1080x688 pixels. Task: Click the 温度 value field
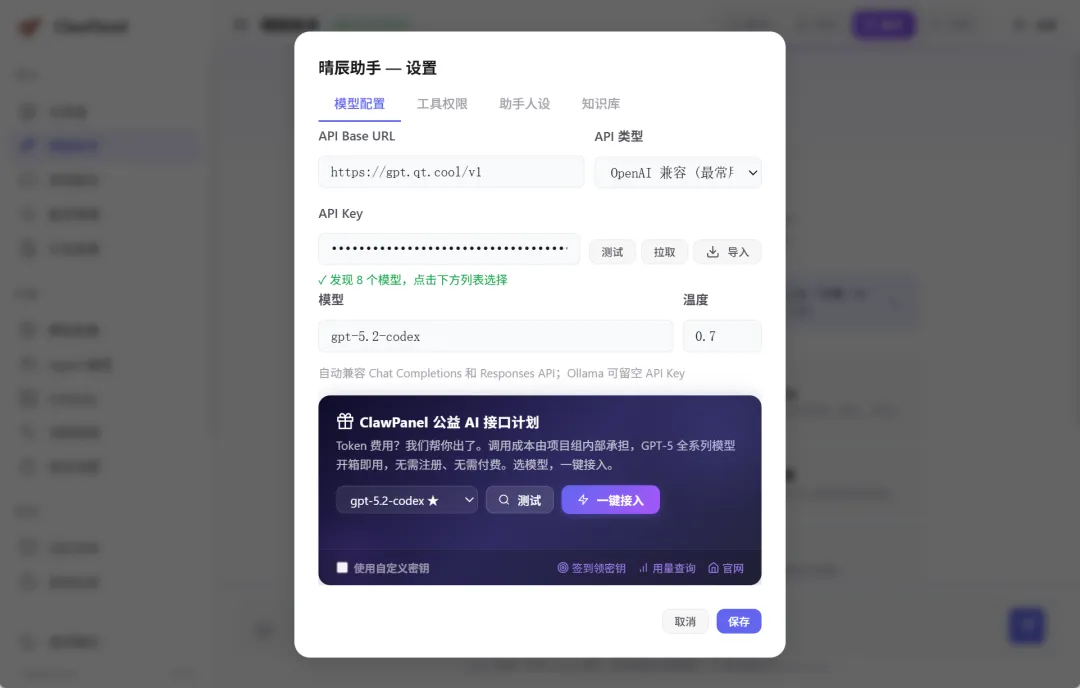722,336
